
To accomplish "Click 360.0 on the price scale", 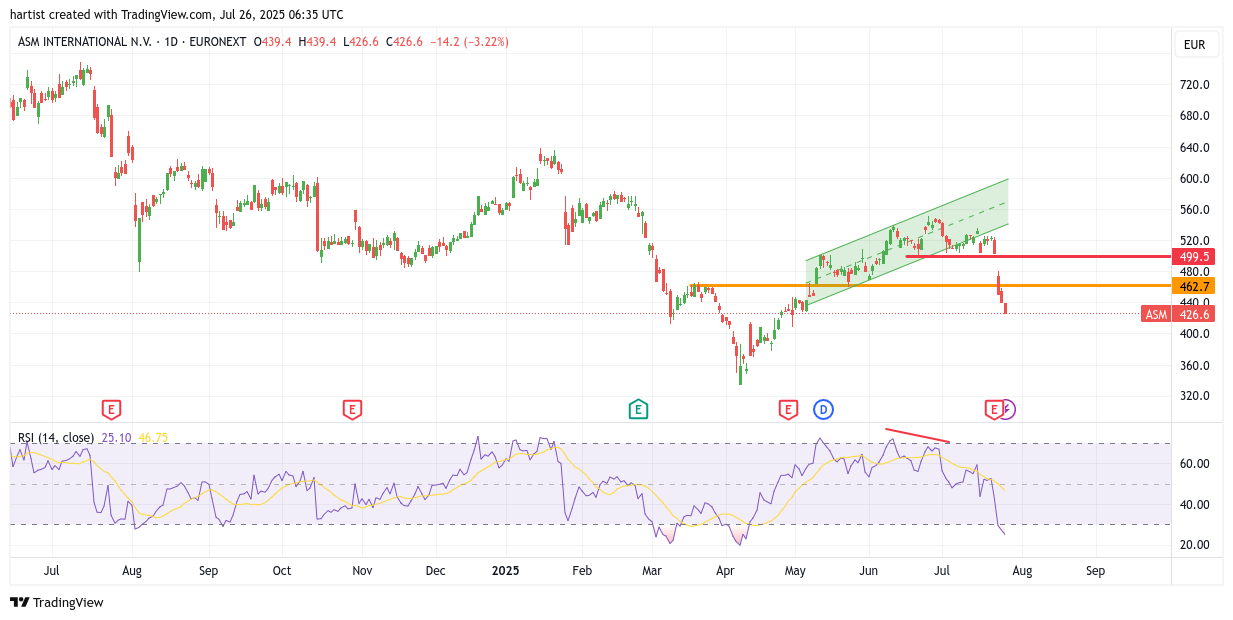I will pyautogui.click(x=1194, y=366).
